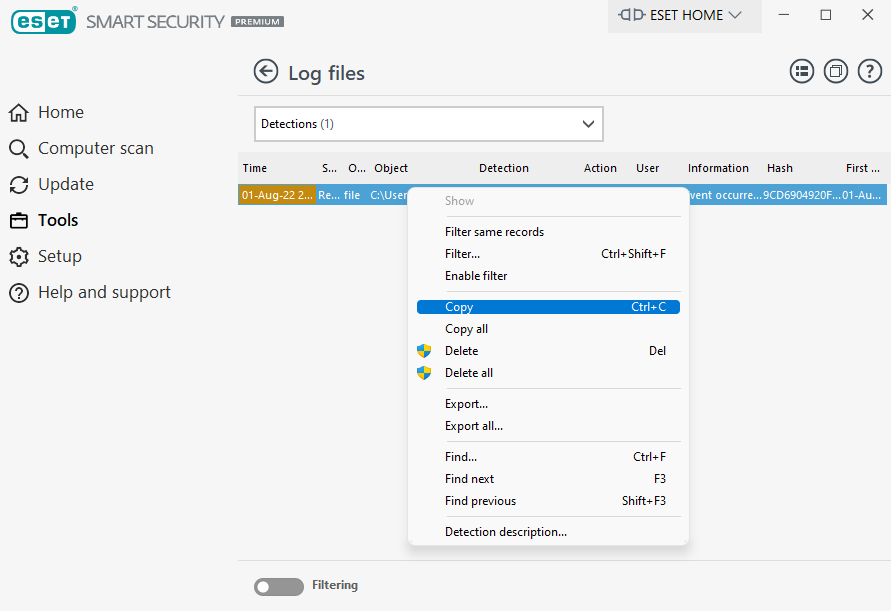Click the Update refresh arrows icon
The width and height of the screenshot is (891, 611).
point(19,185)
